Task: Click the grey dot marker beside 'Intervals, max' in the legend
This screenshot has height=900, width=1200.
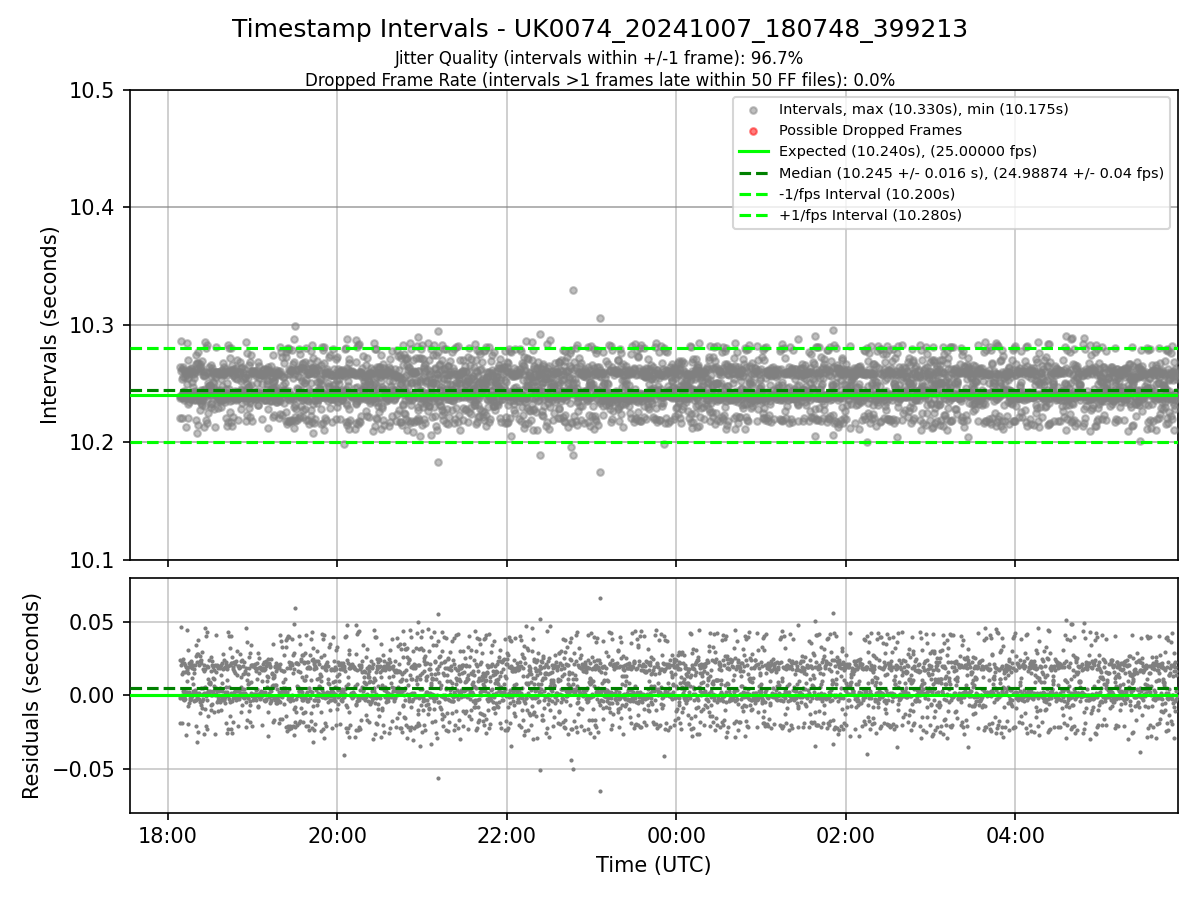Action: pyautogui.click(x=754, y=110)
